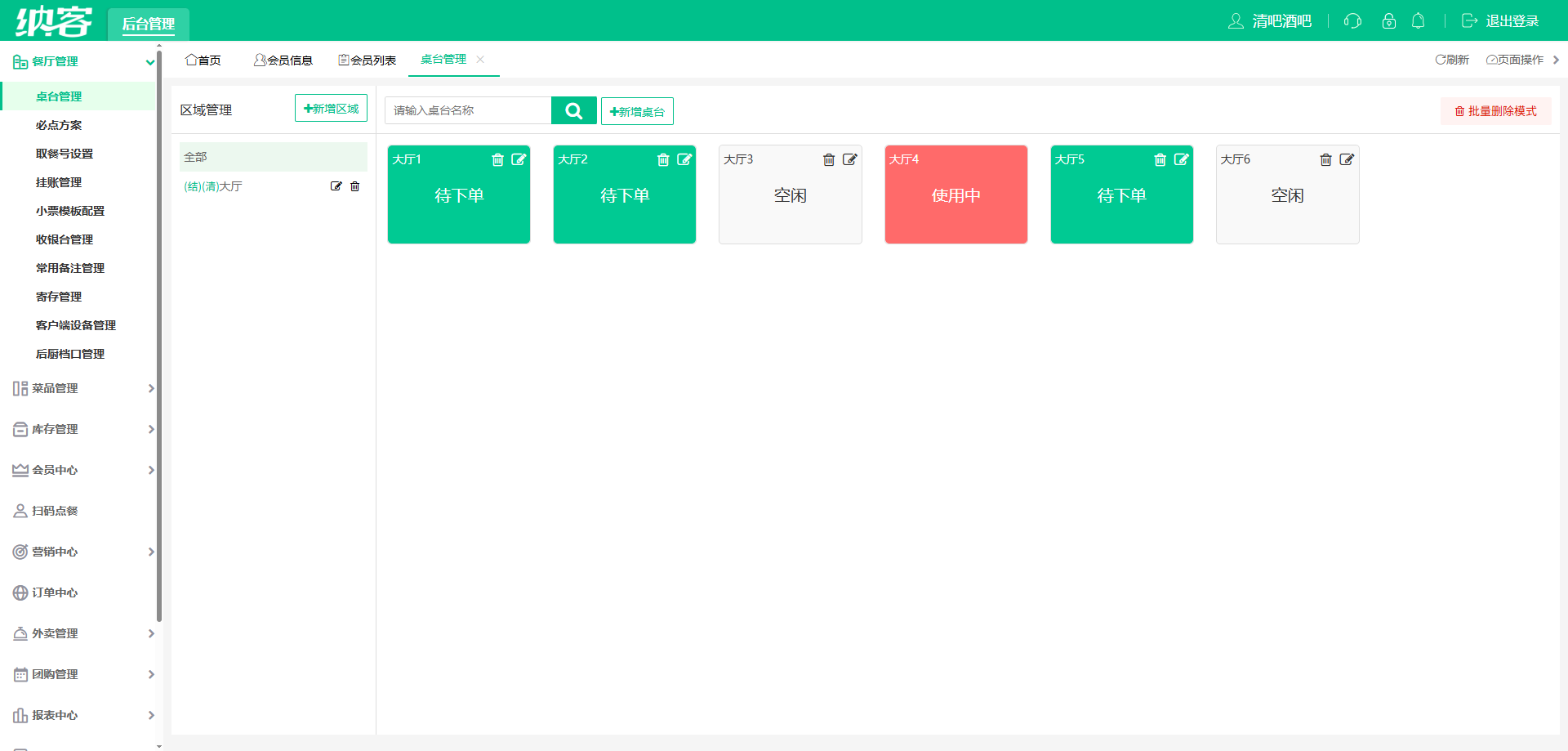Search tables with the magnifier button
The image size is (1568, 751).
574,110
